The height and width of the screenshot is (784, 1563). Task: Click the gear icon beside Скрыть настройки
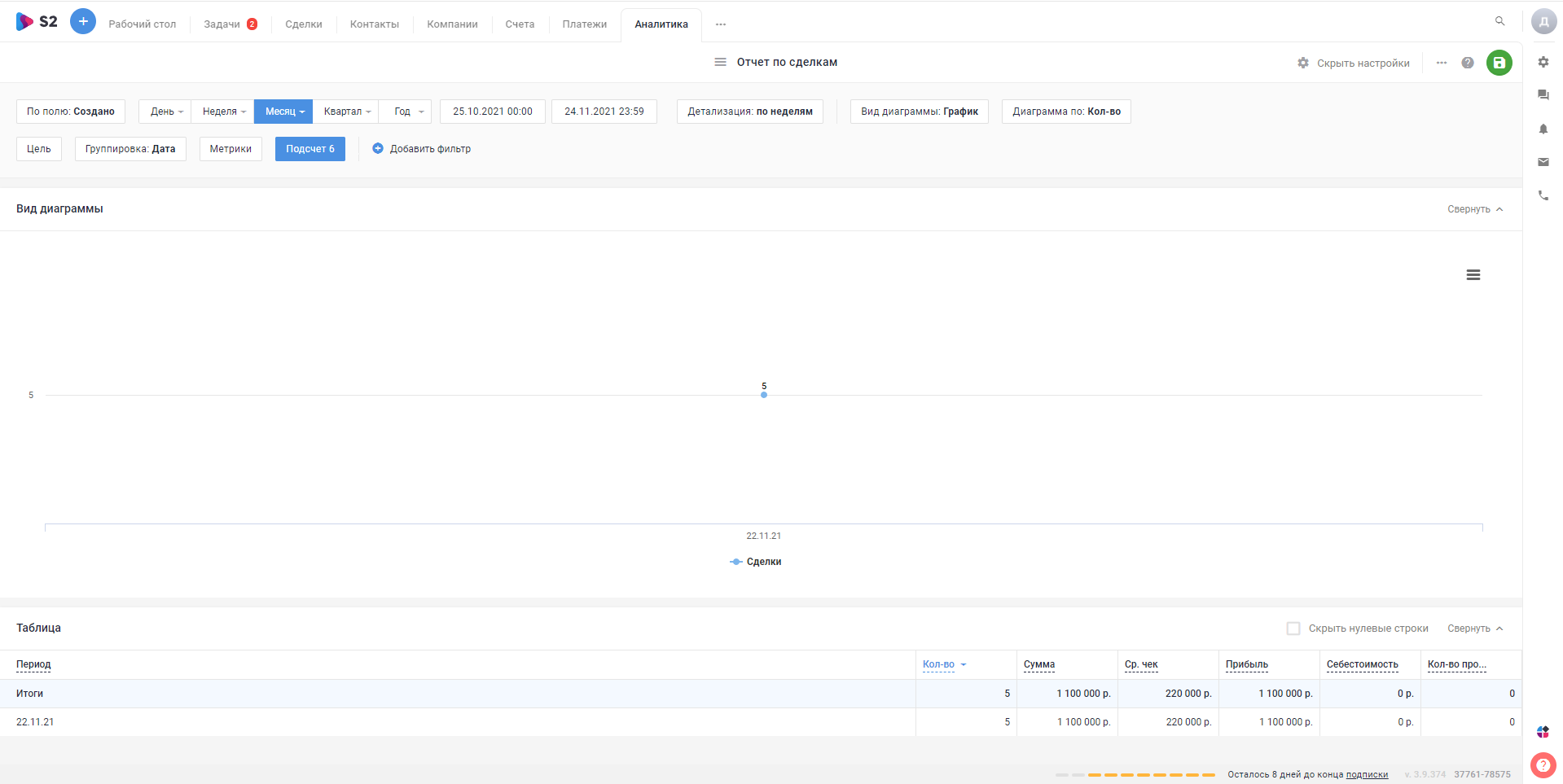click(1303, 63)
